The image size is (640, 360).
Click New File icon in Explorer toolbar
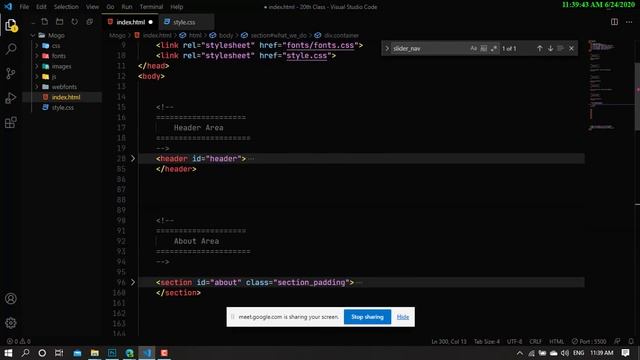coord(44,22)
